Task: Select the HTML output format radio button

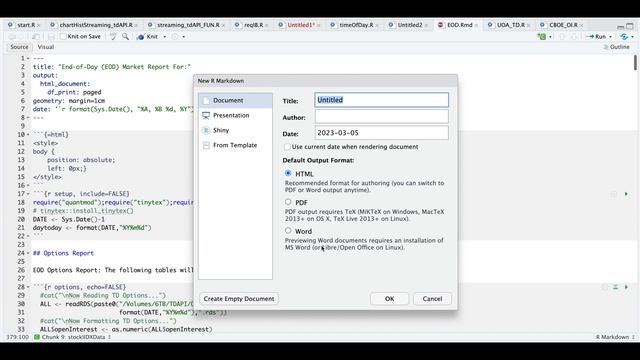Action: [x=288, y=173]
